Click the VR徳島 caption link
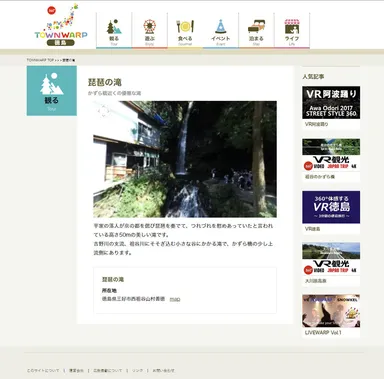Screen dimensions: 384x379 [x=313, y=229]
